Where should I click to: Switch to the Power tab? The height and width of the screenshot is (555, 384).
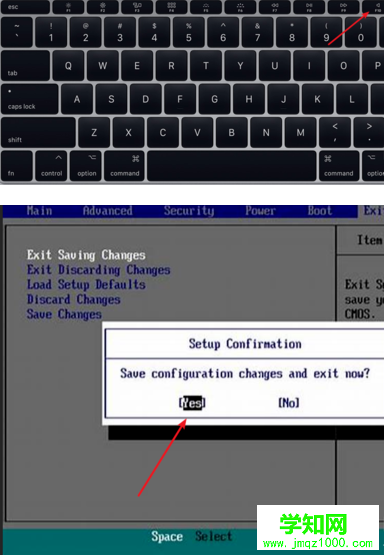point(260,211)
